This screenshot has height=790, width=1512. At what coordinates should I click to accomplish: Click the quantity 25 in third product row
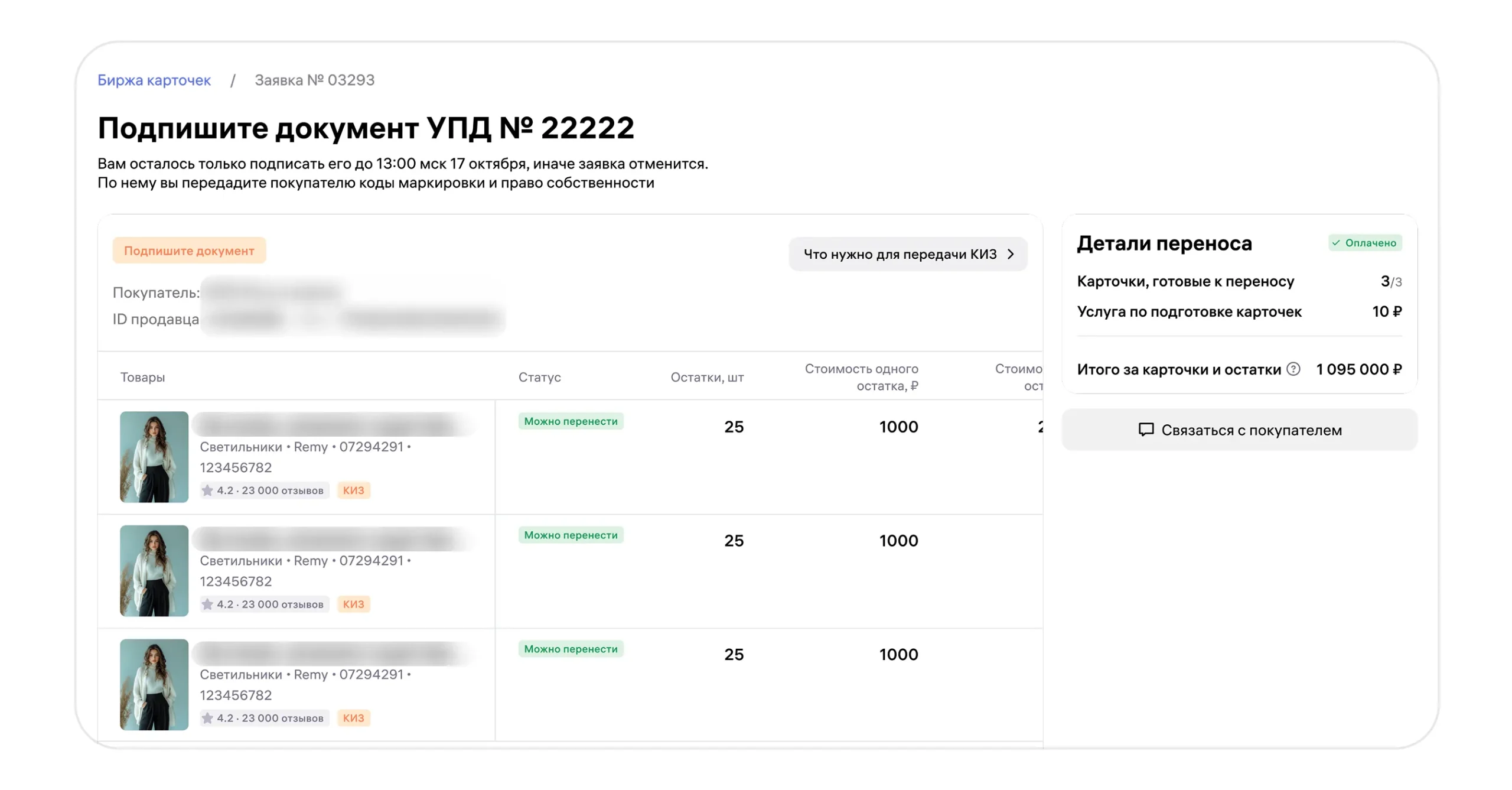pyautogui.click(x=734, y=655)
